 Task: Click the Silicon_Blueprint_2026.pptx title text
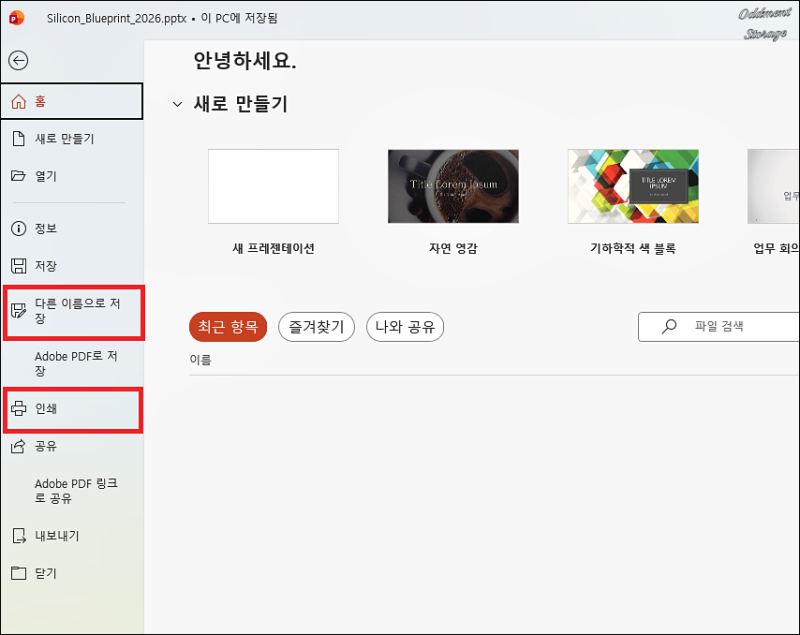[117, 18]
